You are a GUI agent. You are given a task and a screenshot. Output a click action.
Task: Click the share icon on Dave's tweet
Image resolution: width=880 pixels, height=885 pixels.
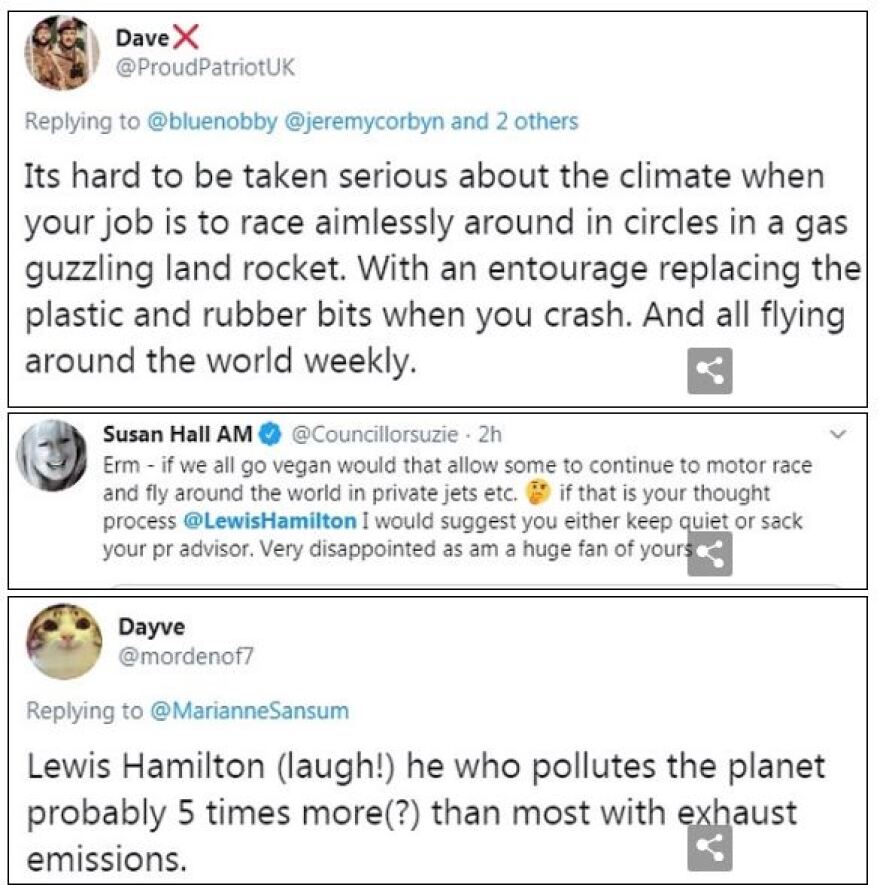coord(710,372)
